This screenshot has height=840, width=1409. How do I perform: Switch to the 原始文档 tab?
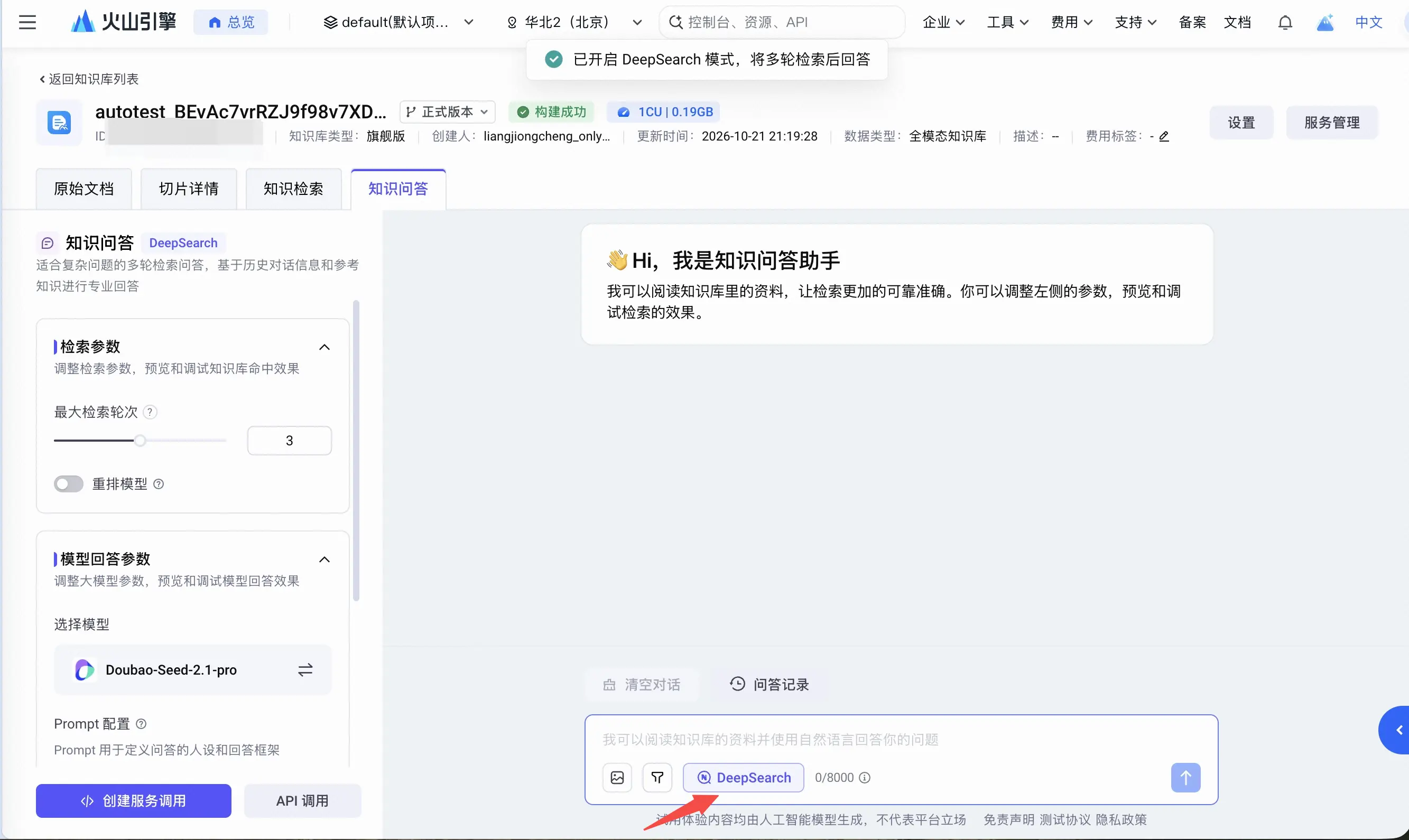84,189
